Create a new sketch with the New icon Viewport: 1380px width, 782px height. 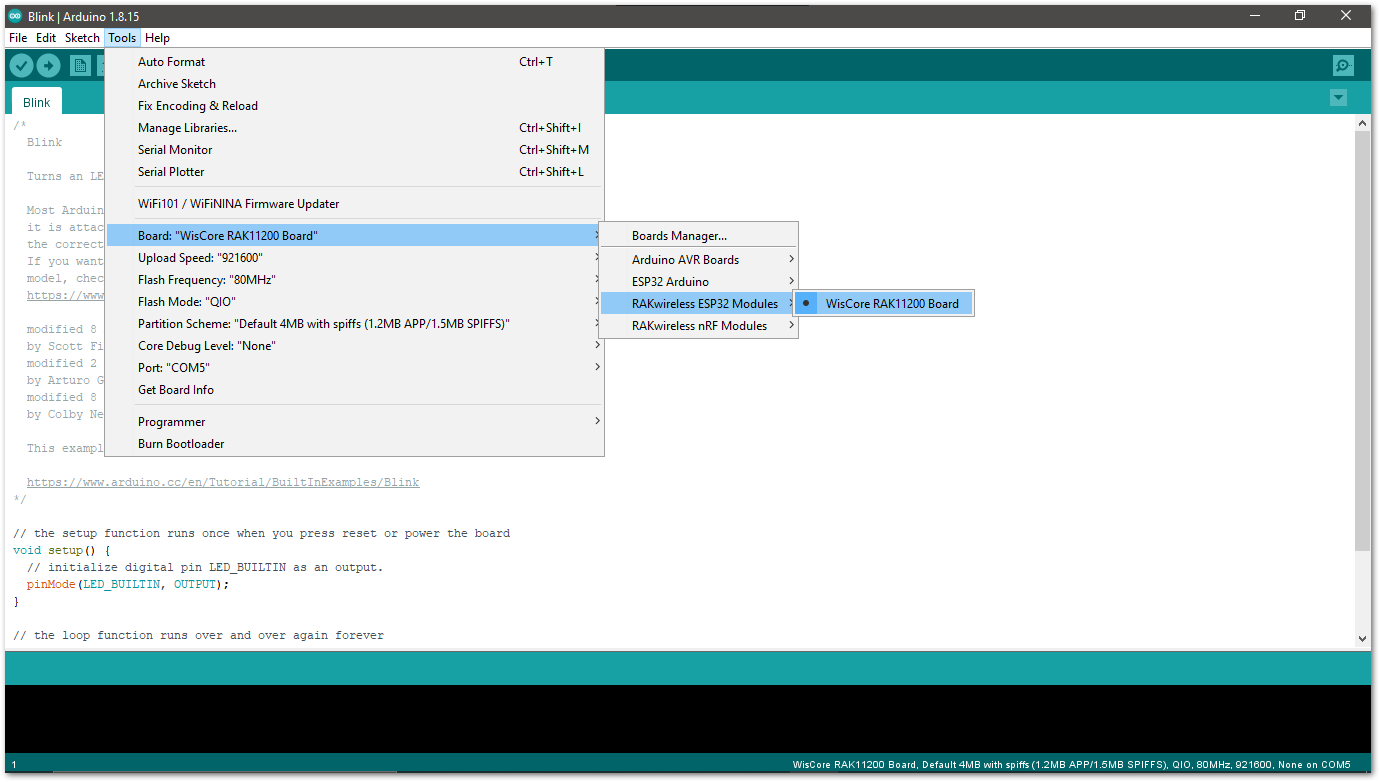(x=80, y=66)
